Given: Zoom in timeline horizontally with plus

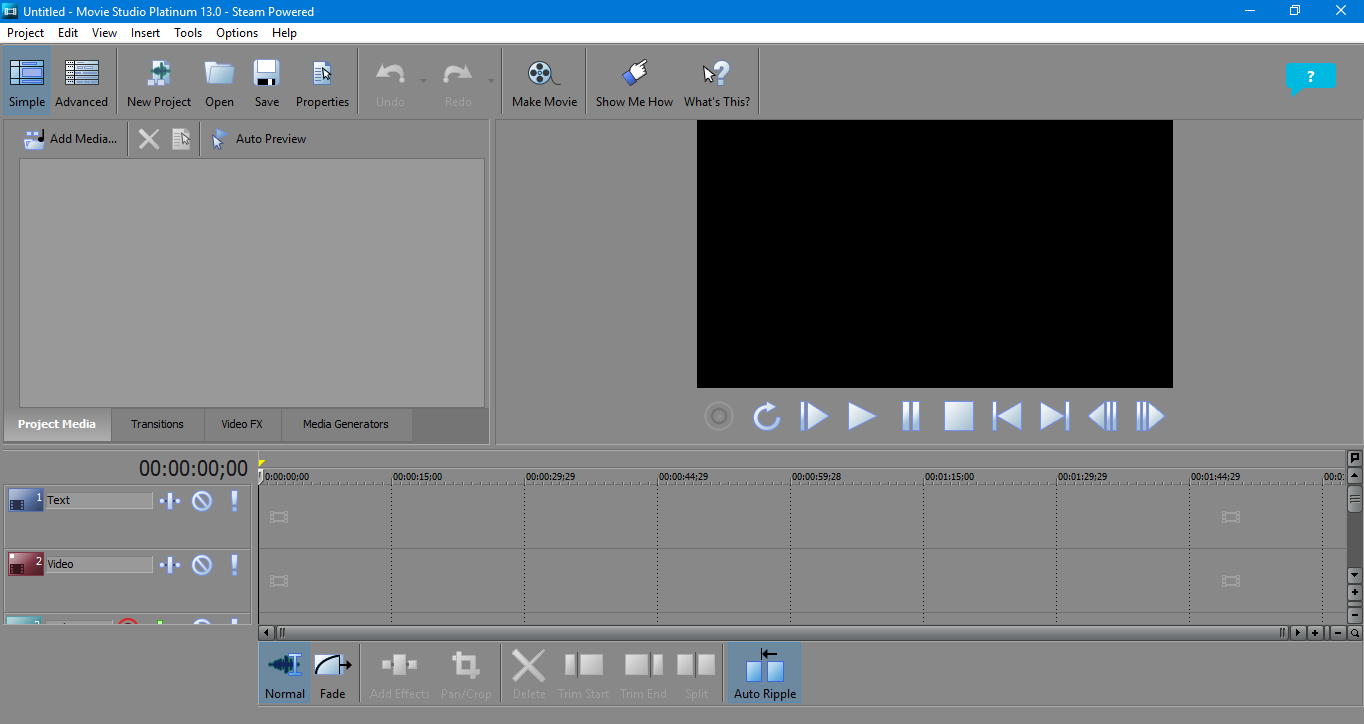Looking at the screenshot, I should (1314, 633).
